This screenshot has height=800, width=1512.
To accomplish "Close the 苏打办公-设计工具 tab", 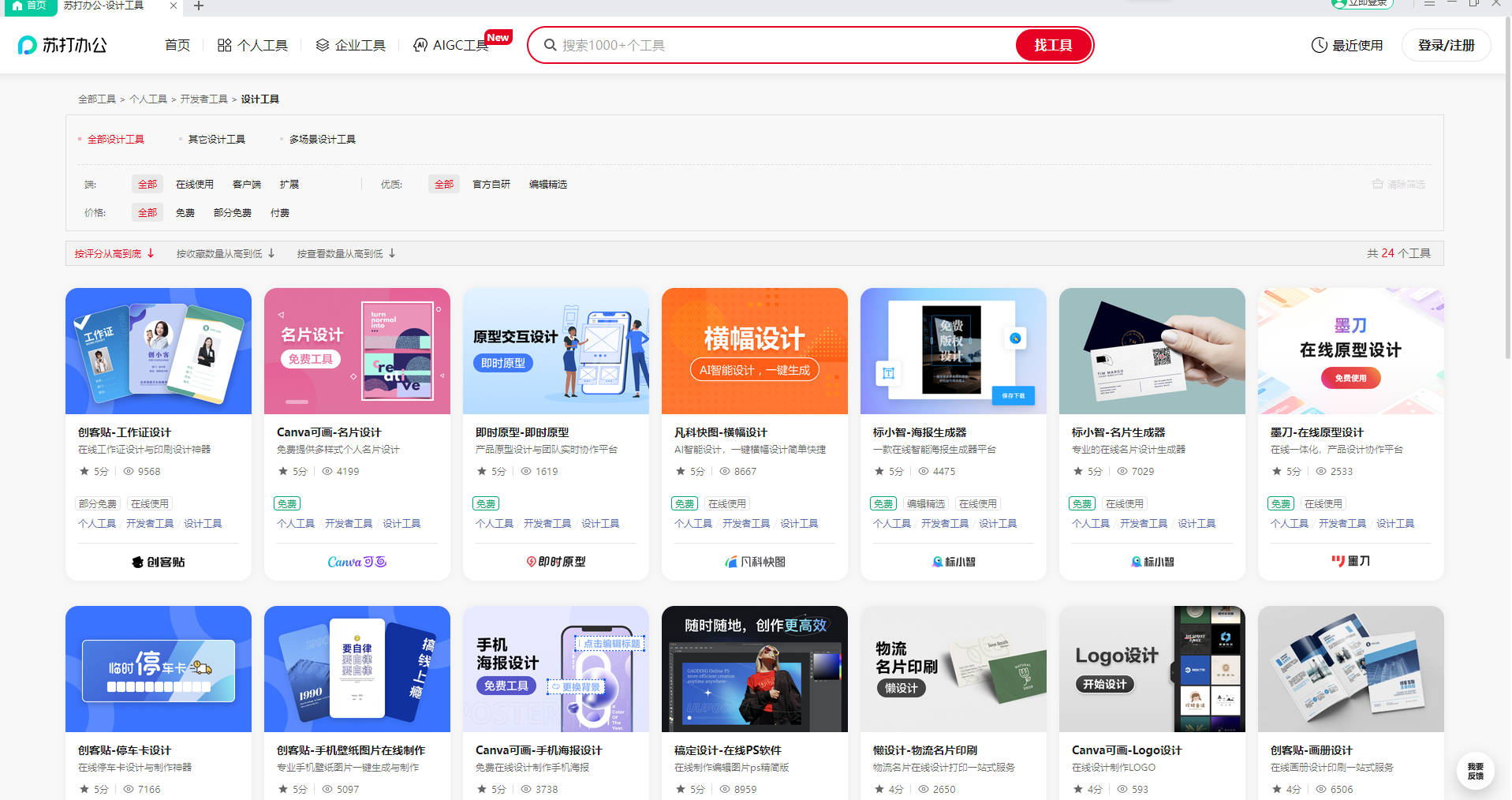I will (173, 6).
